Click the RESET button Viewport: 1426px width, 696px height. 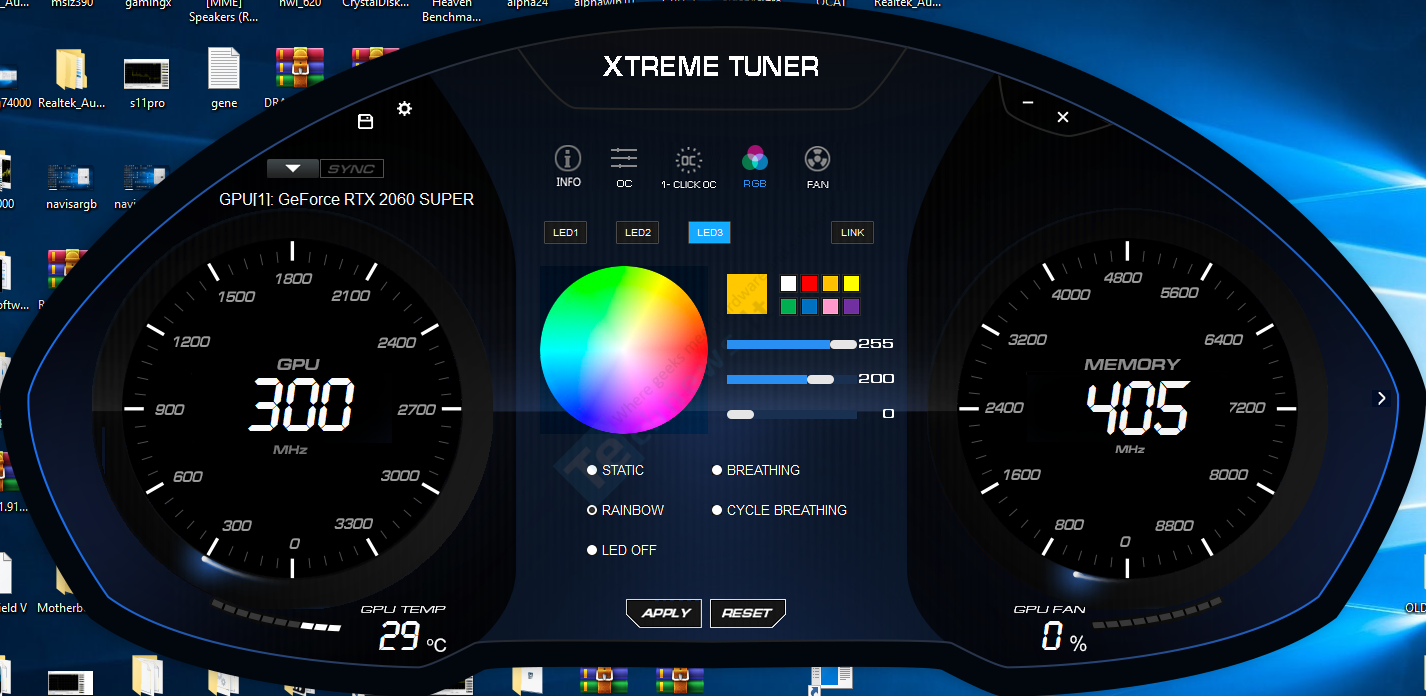(x=748, y=613)
